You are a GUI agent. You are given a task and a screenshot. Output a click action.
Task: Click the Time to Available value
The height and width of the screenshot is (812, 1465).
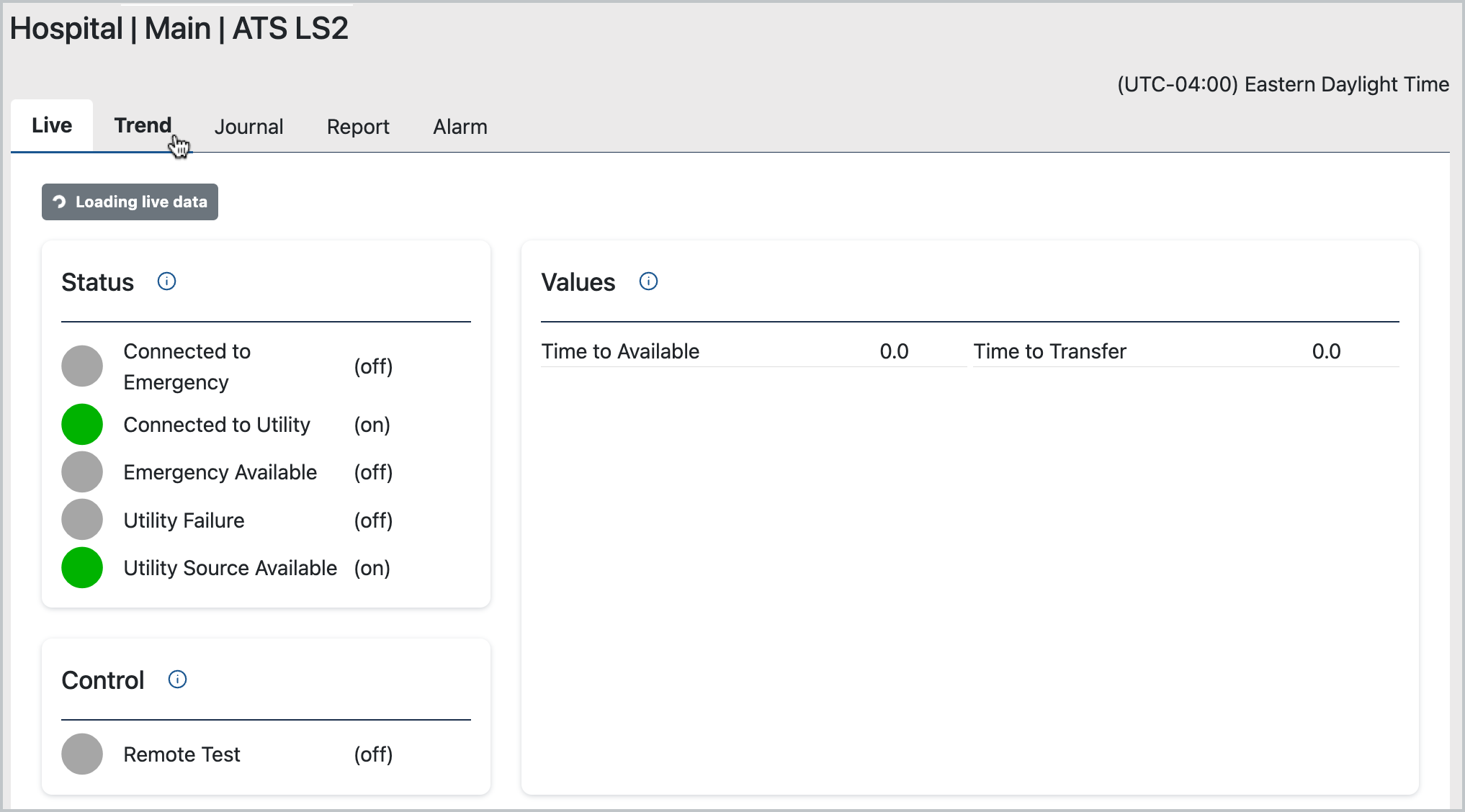click(x=894, y=351)
